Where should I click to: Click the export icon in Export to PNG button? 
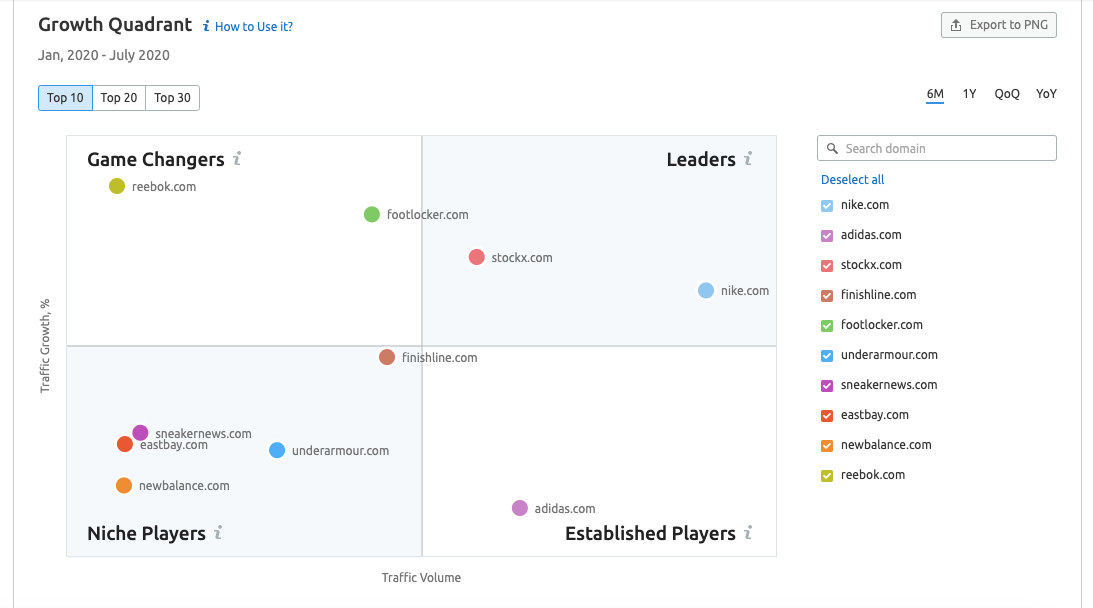[956, 24]
